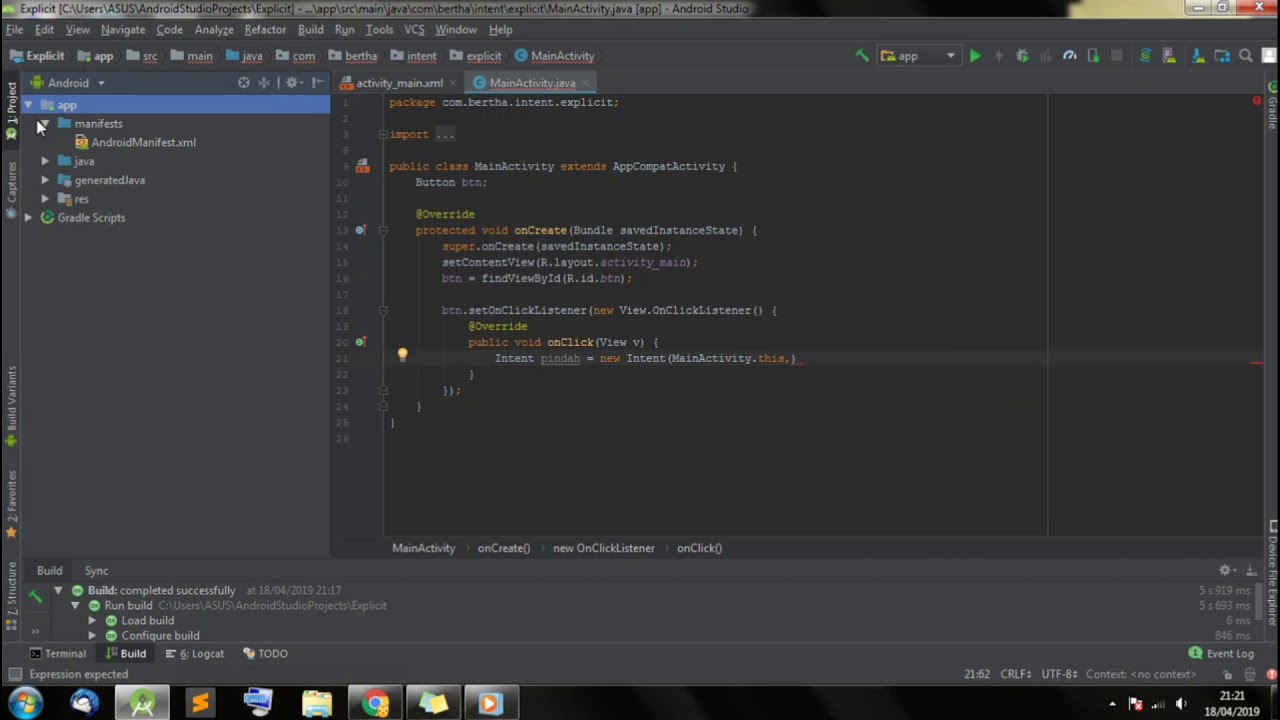
Task: Click the Search Everywhere magnifier icon
Action: tap(1246, 56)
